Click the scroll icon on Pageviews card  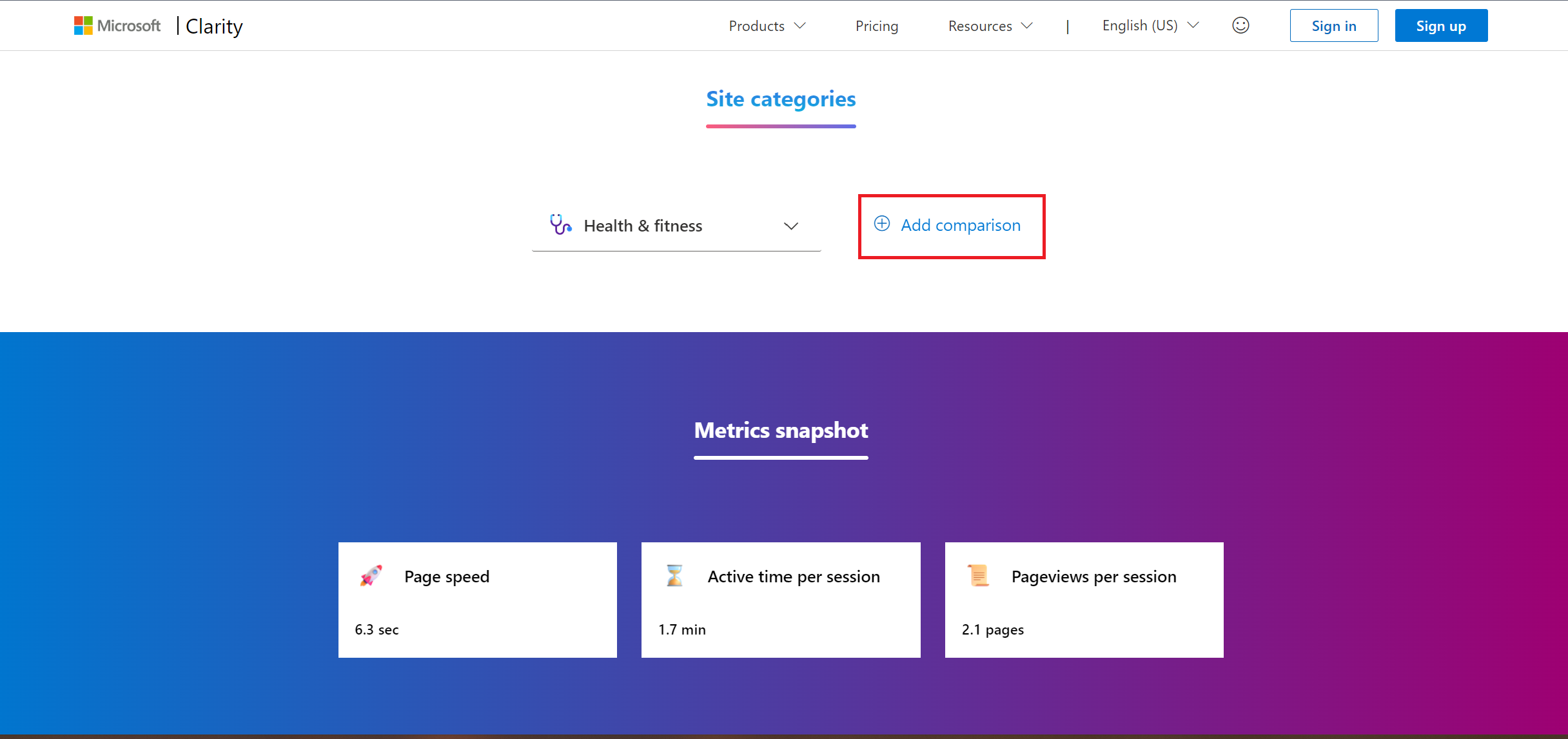click(x=977, y=575)
